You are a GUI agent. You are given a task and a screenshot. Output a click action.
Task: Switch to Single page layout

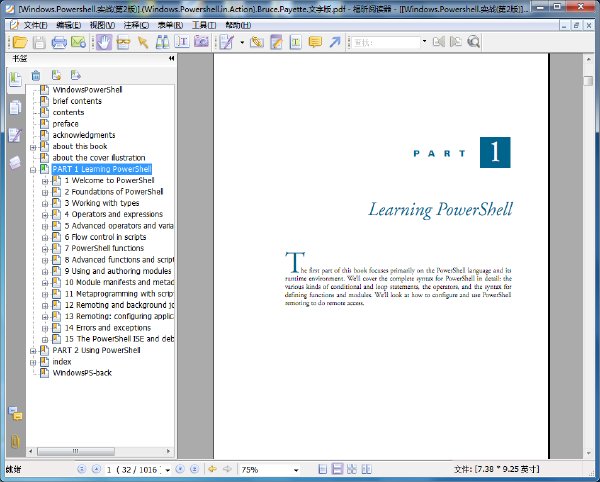tap(323, 469)
